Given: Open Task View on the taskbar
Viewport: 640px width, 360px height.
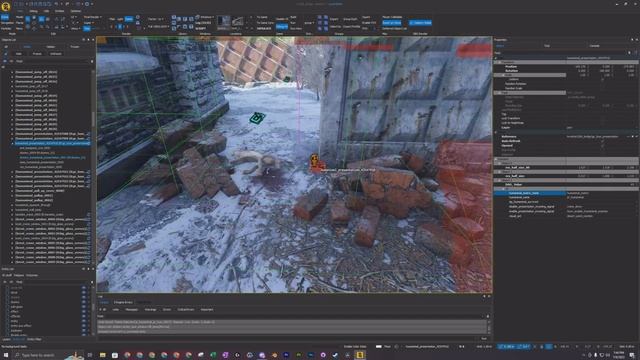Looking at the screenshot, I should (x=90, y=355).
